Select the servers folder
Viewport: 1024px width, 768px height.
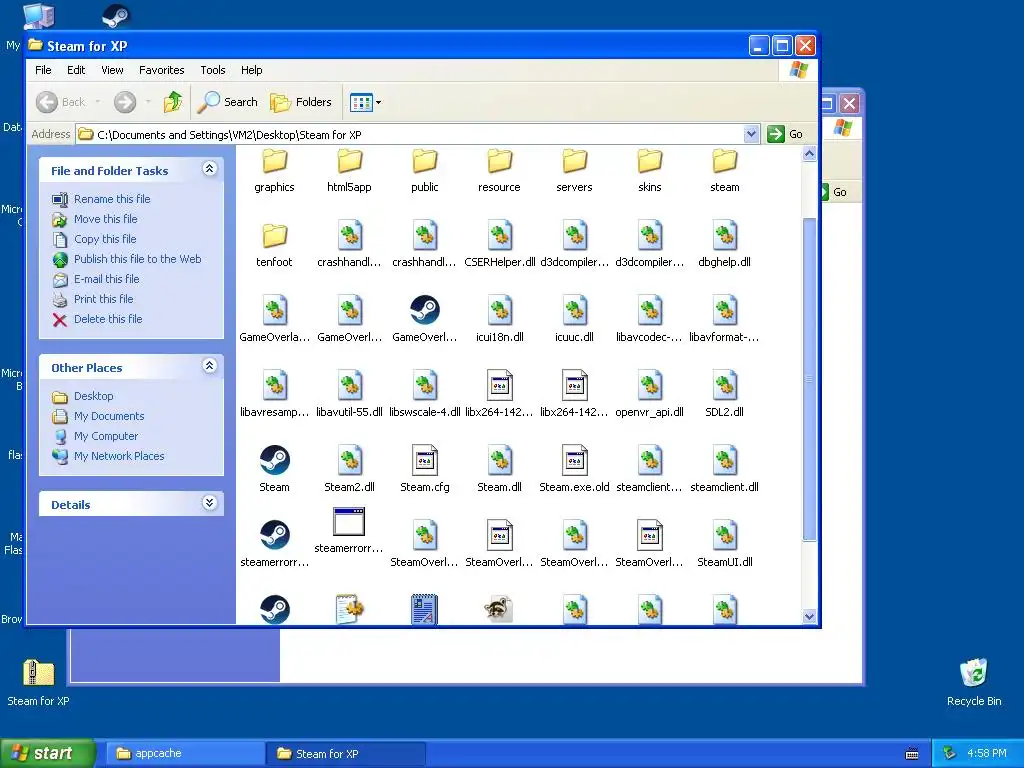tap(574, 170)
